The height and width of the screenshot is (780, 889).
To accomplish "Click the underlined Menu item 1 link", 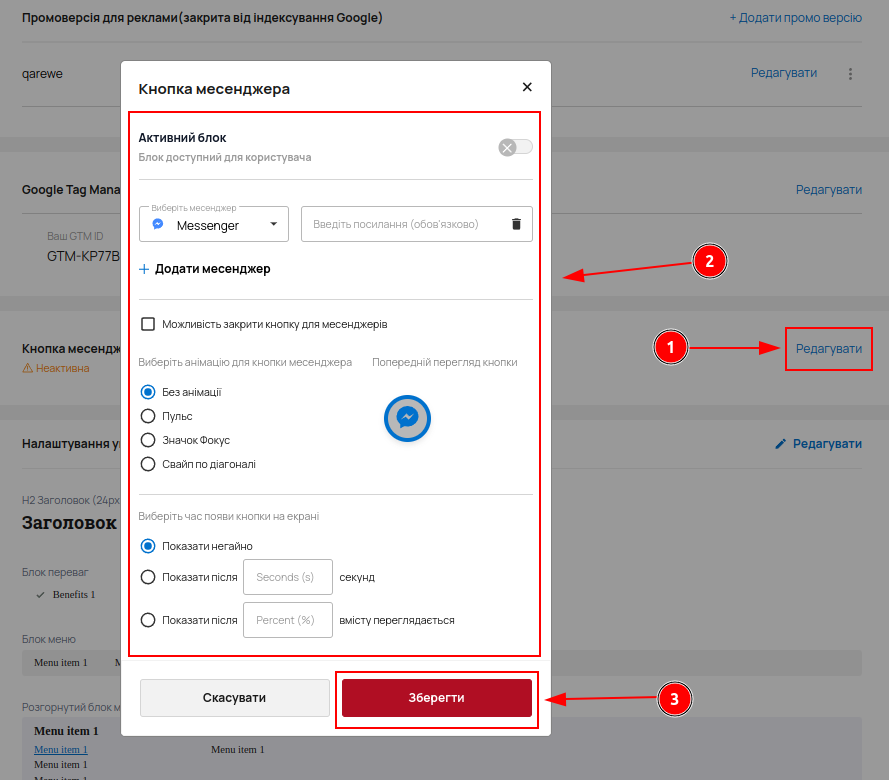I will pos(61,749).
